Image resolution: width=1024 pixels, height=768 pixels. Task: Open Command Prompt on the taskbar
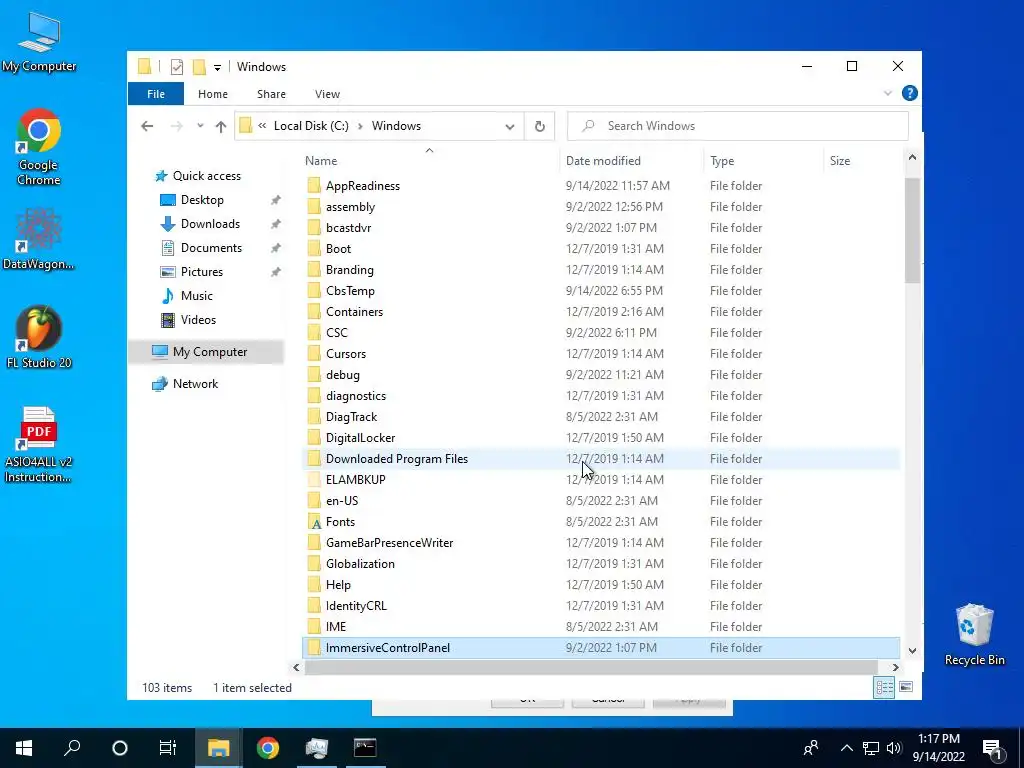tap(365, 748)
